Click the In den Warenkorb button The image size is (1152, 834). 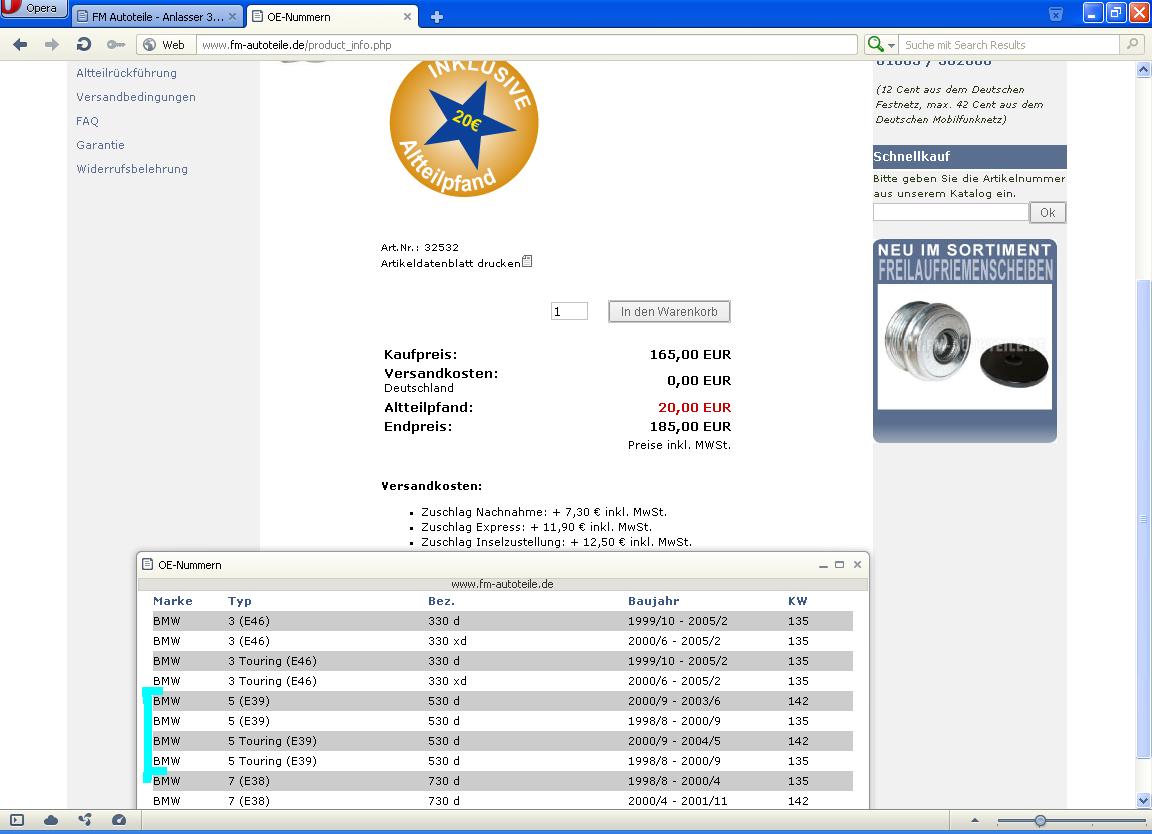tap(669, 312)
